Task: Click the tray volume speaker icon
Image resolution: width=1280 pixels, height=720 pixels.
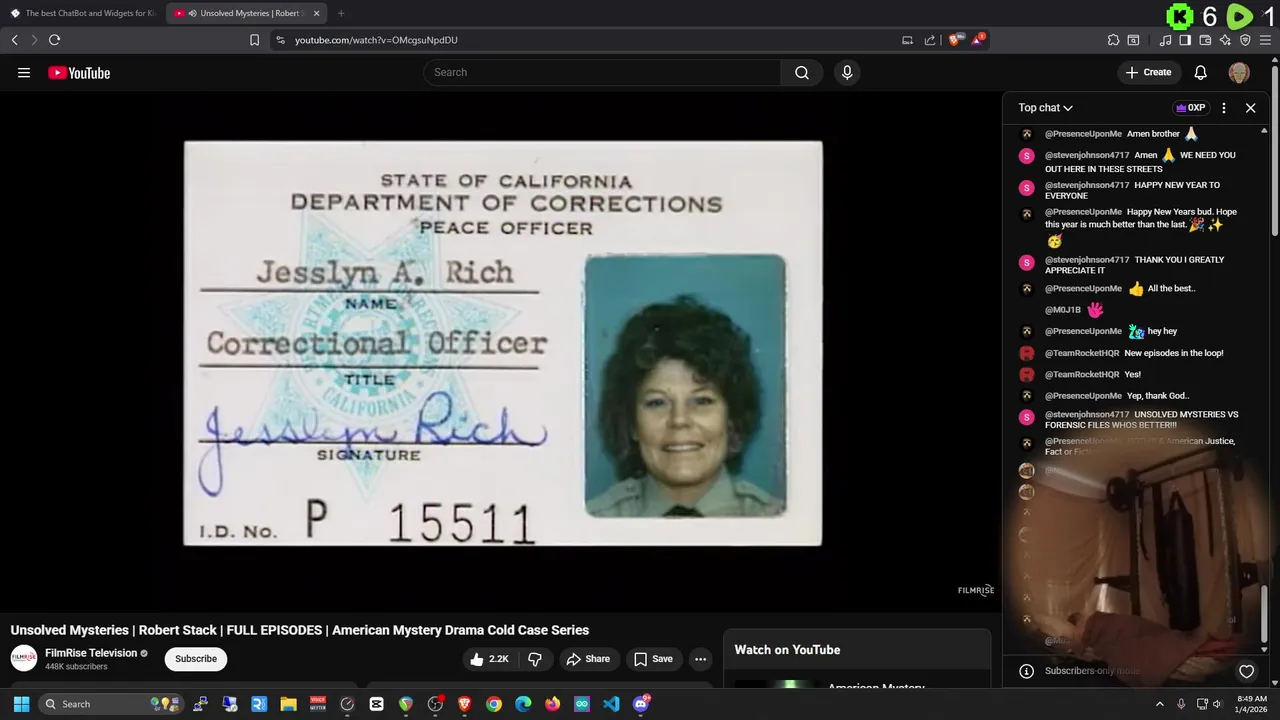Action: pos(1217,704)
